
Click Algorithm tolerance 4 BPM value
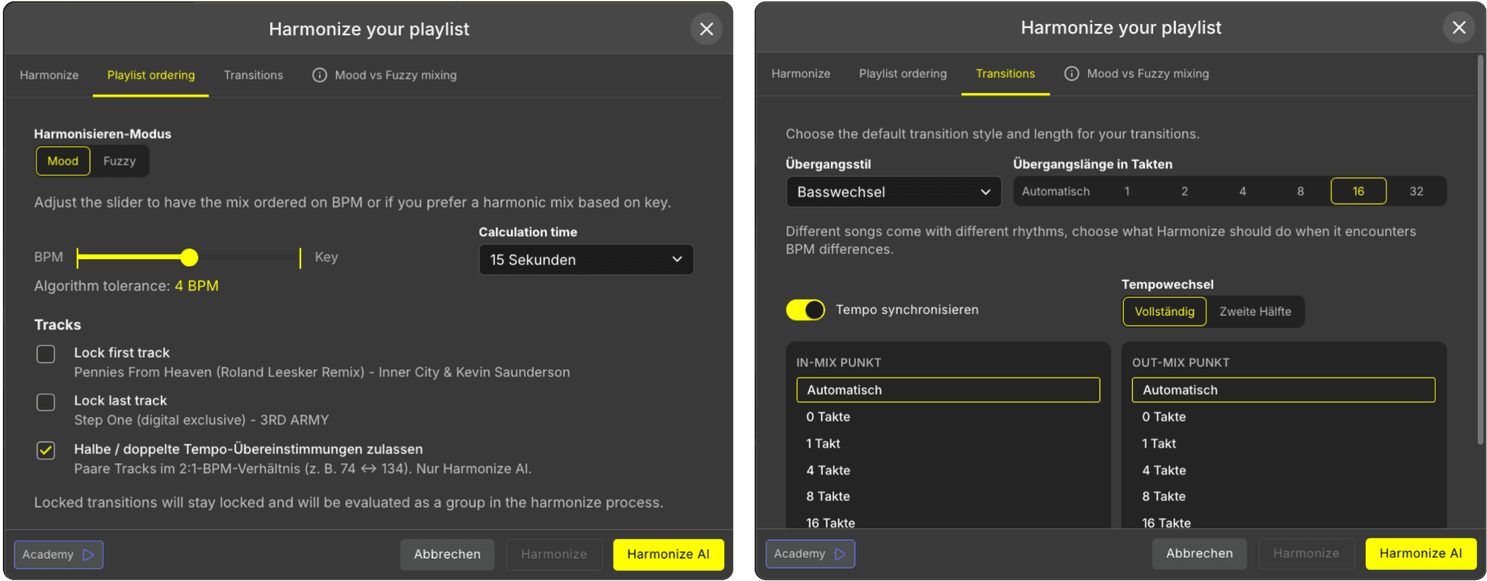pos(196,286)
